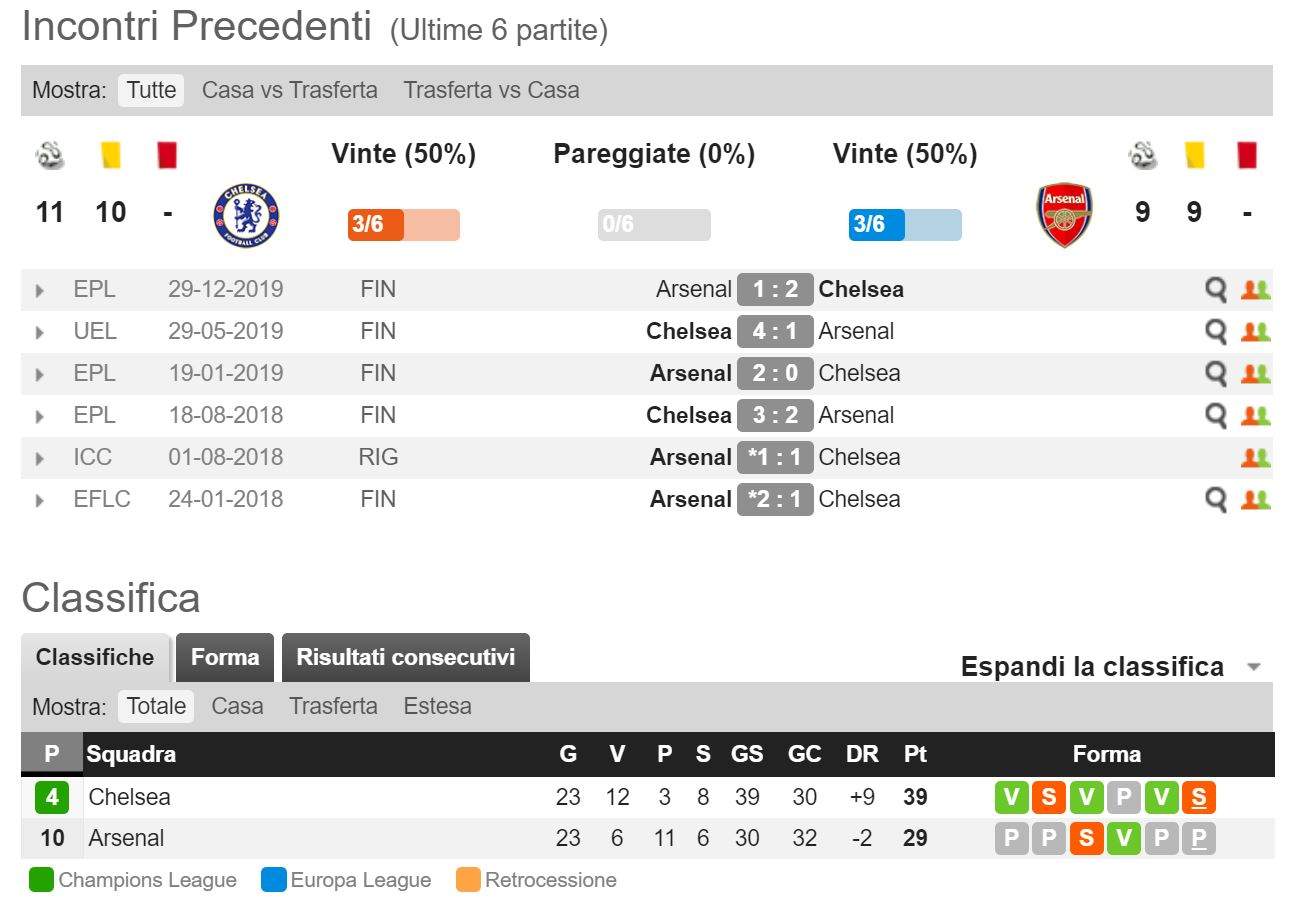This screenshot has width=1294, height=909.
Task: Click the Arsenal club crest
Action: click(1064, 215)
